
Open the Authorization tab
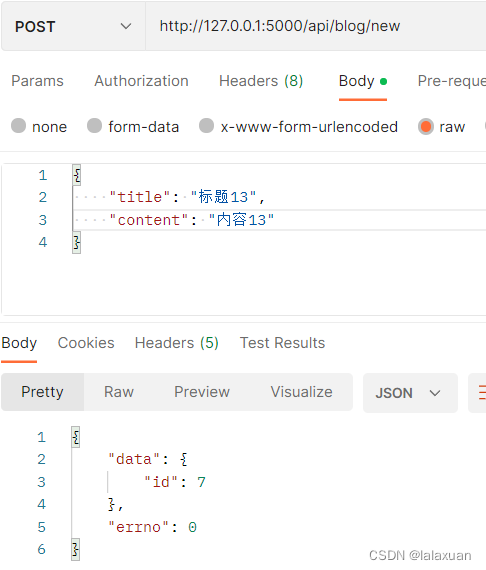(141, 81)
